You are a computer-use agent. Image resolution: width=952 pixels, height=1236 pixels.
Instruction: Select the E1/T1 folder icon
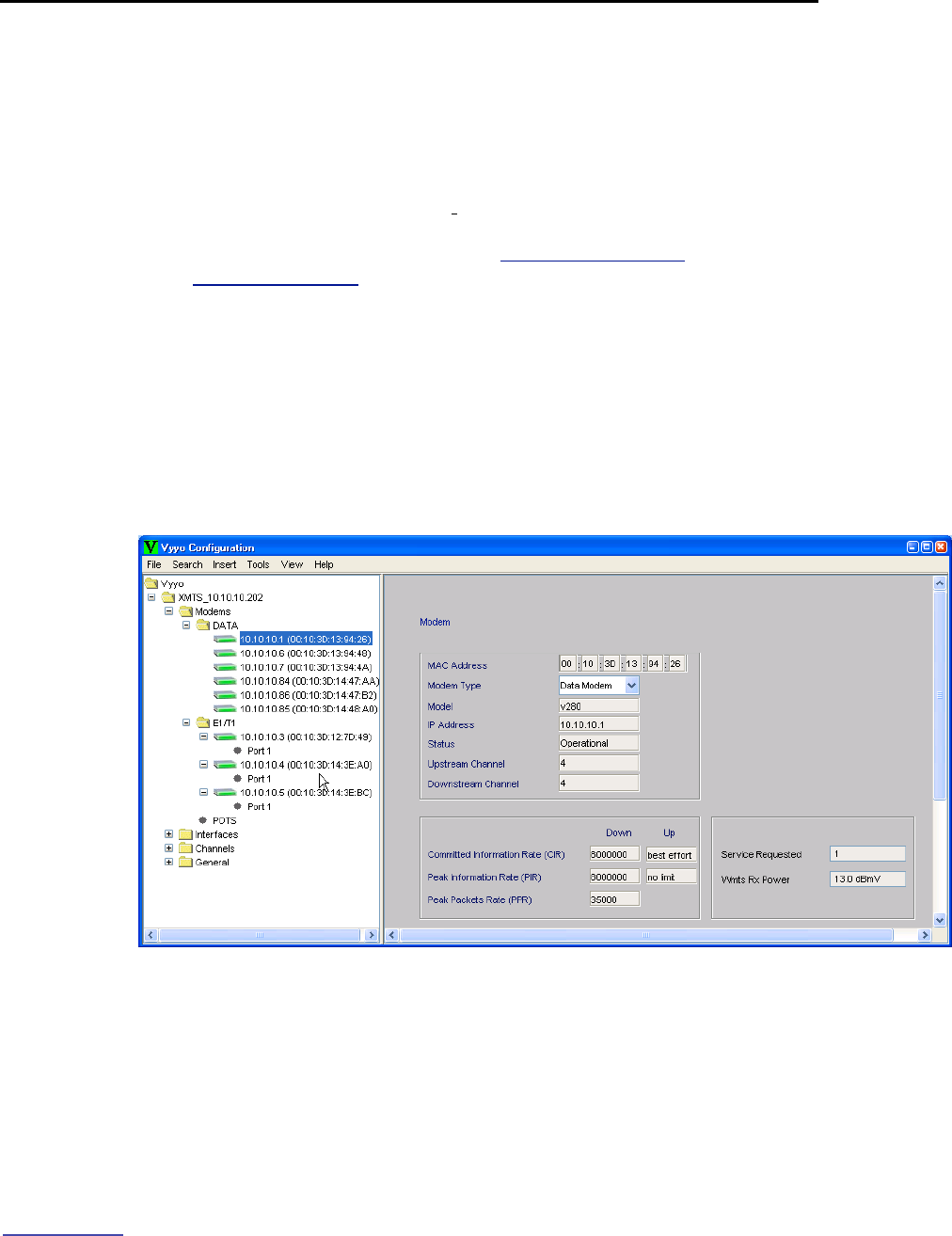coord(203,722)
